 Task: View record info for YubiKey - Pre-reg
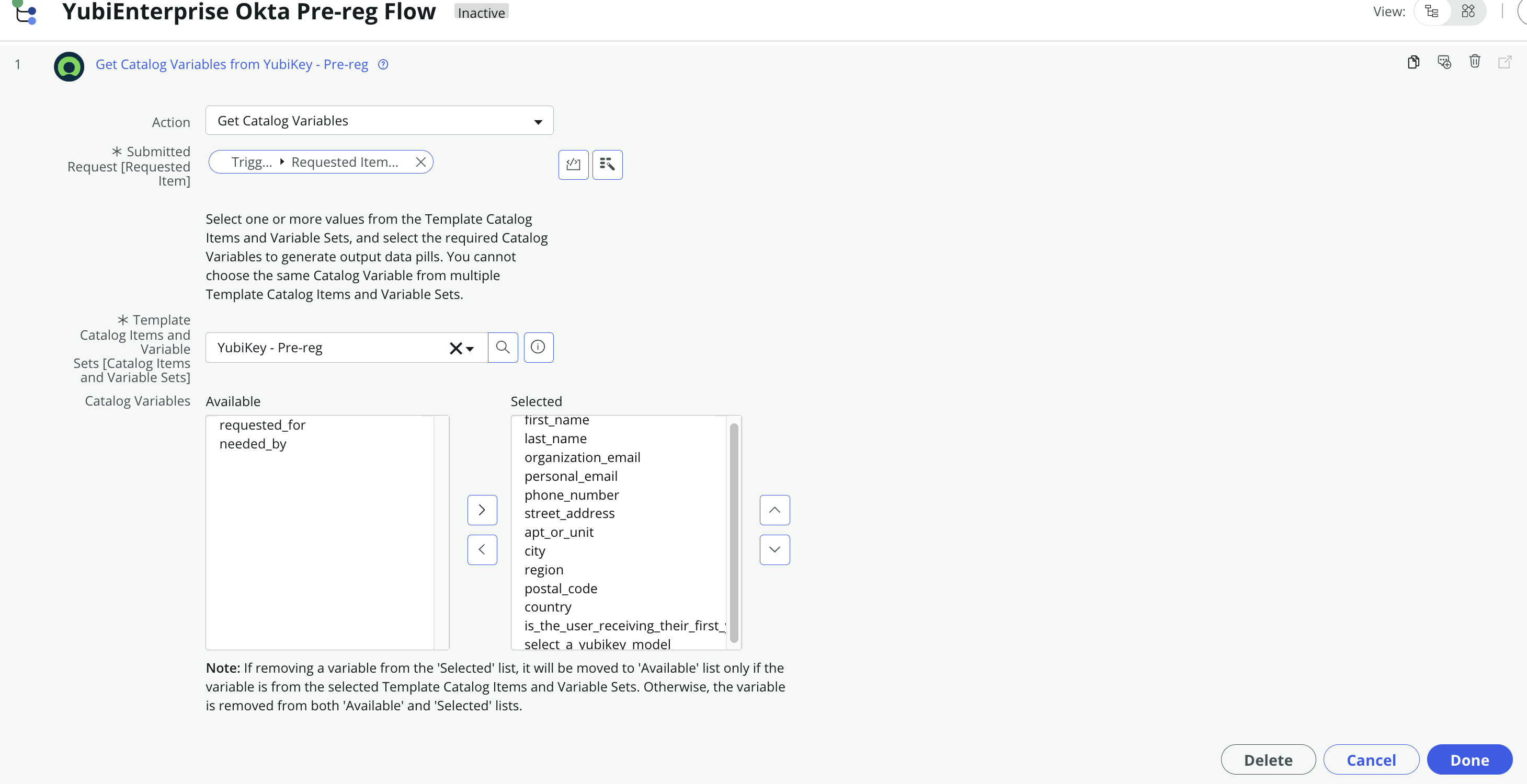pos(538,347)
